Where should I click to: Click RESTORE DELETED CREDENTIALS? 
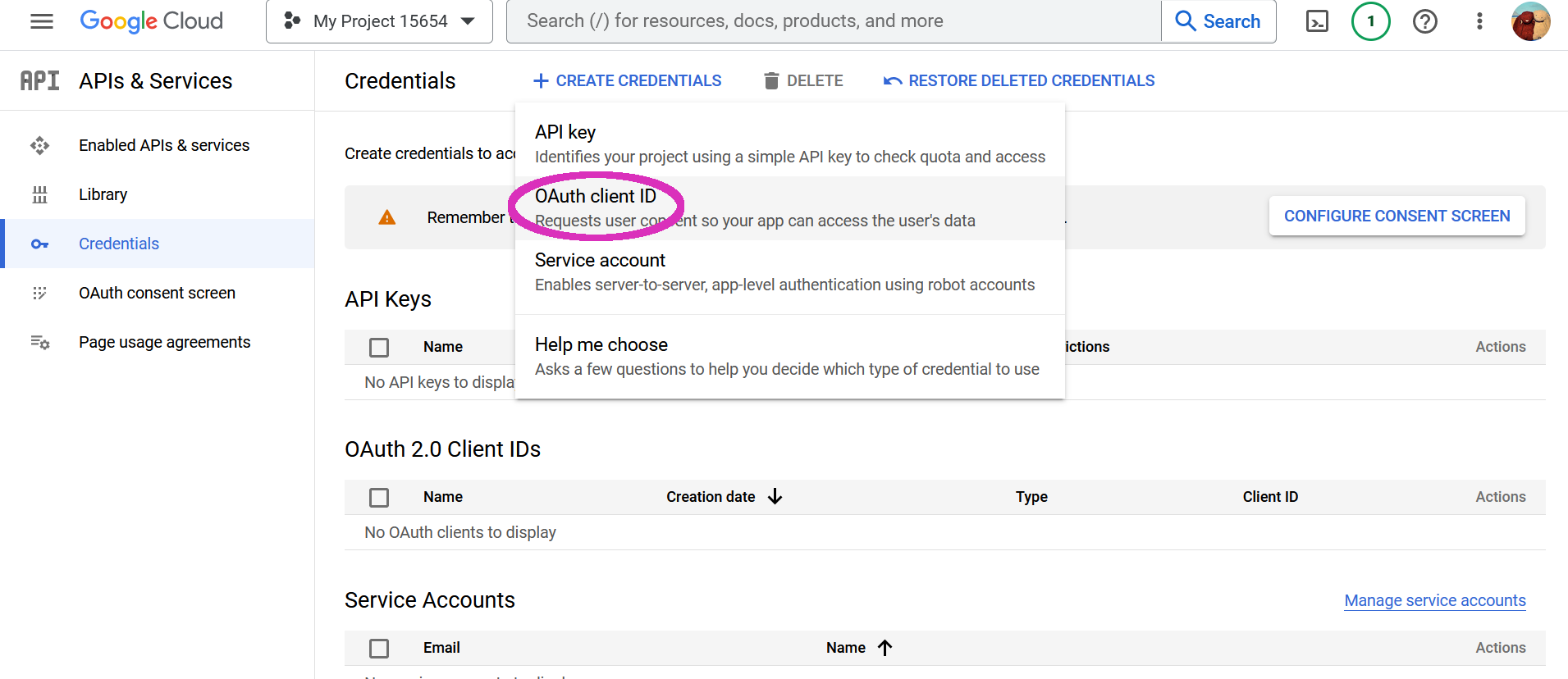pyautogui.click(x=1019, y=80)
